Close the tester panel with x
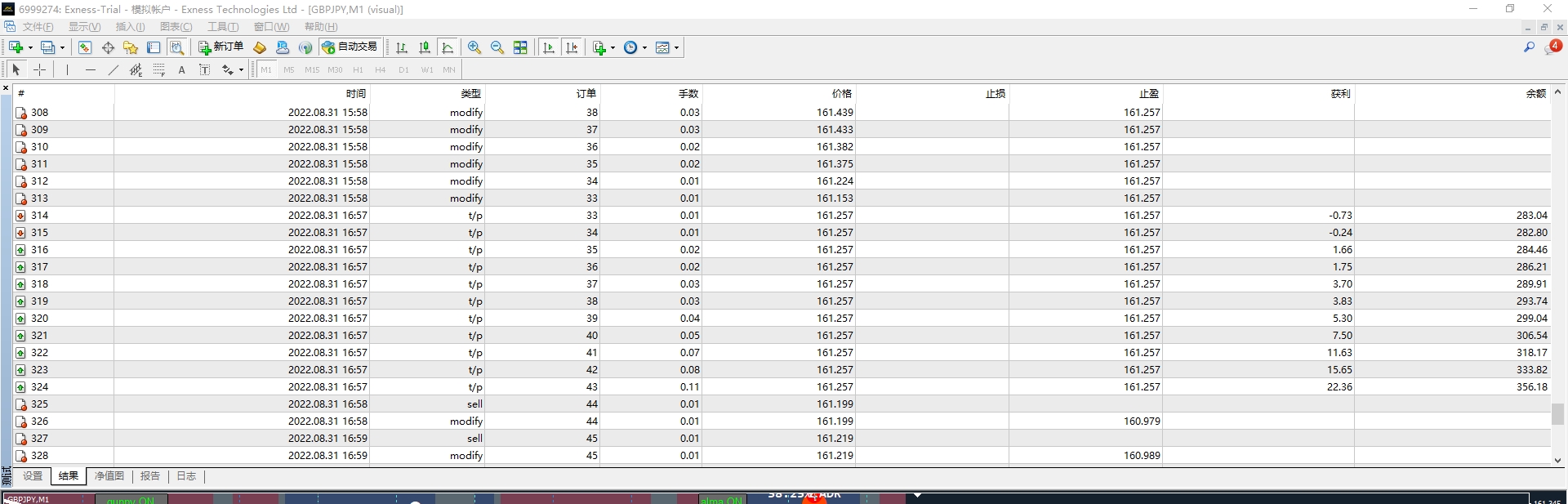This screenshot has height=504, width=1568. (6, 88)
